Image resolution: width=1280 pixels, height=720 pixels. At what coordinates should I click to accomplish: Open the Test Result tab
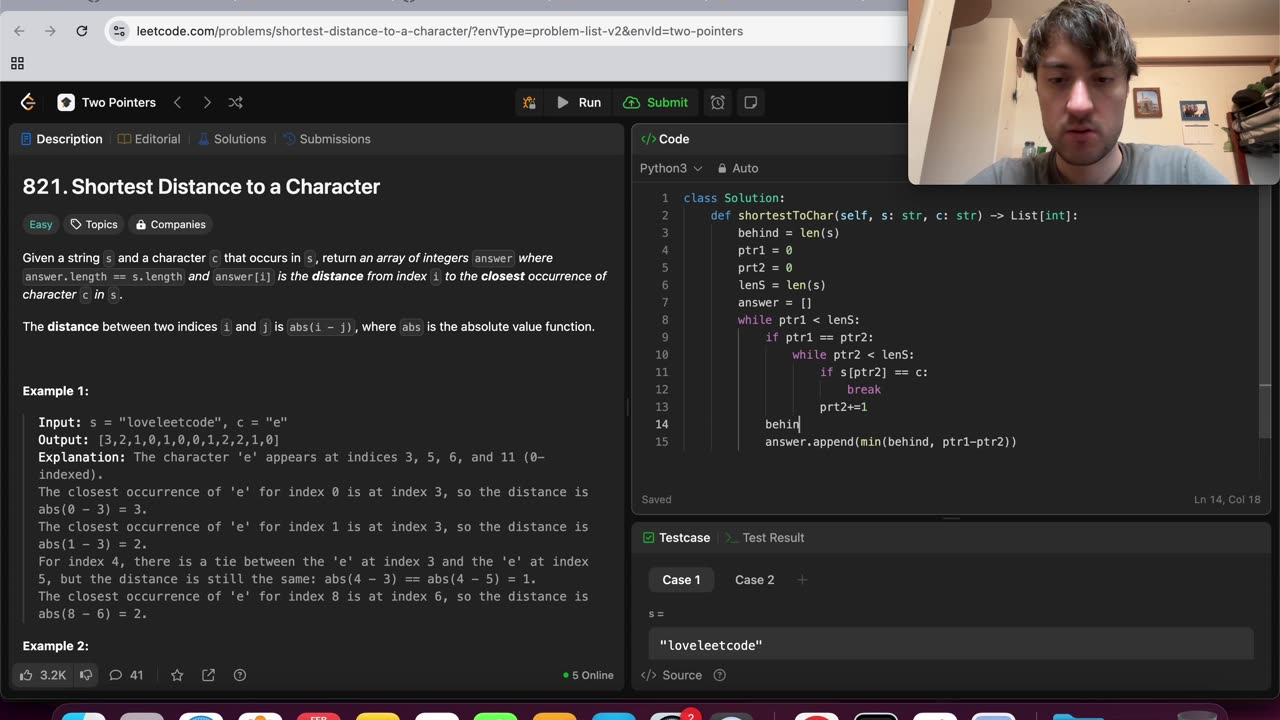click(x=764, y=538)
